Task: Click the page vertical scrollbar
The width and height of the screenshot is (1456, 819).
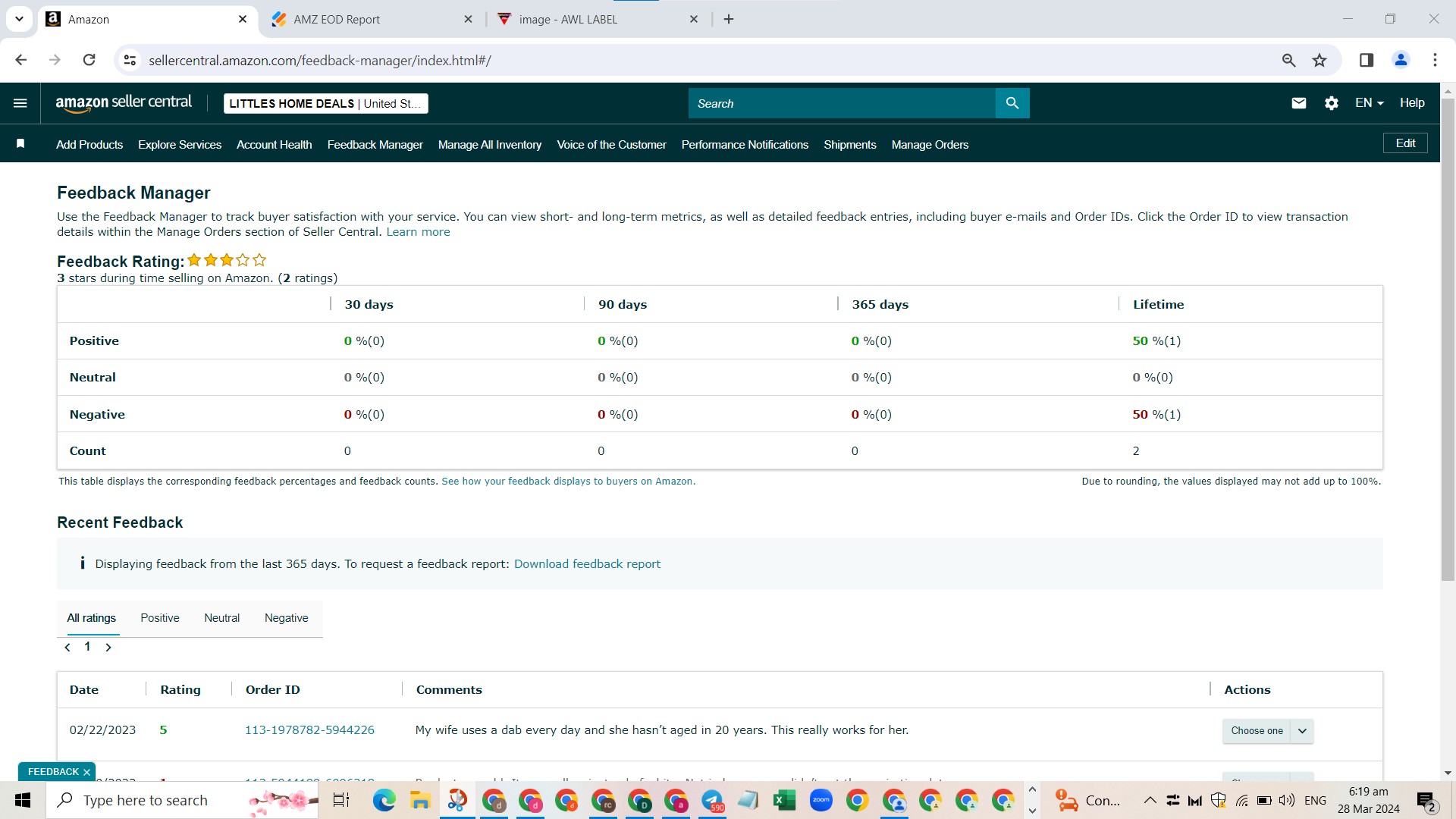Action: [1448, 341]
